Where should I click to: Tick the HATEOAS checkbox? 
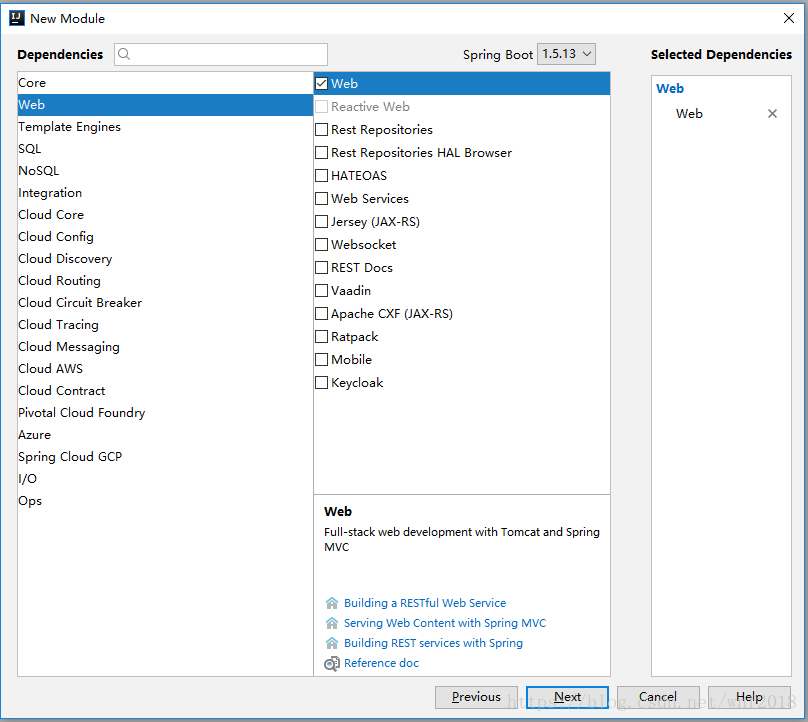322,175
